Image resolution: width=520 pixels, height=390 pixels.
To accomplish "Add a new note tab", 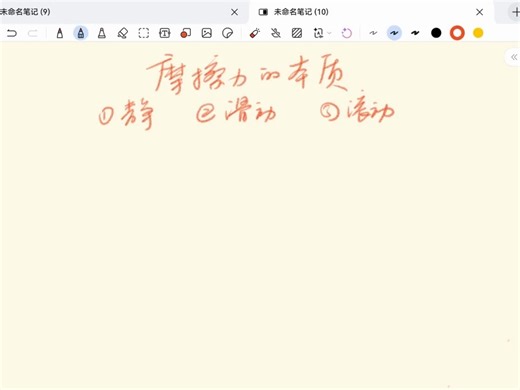I will 515,12.
